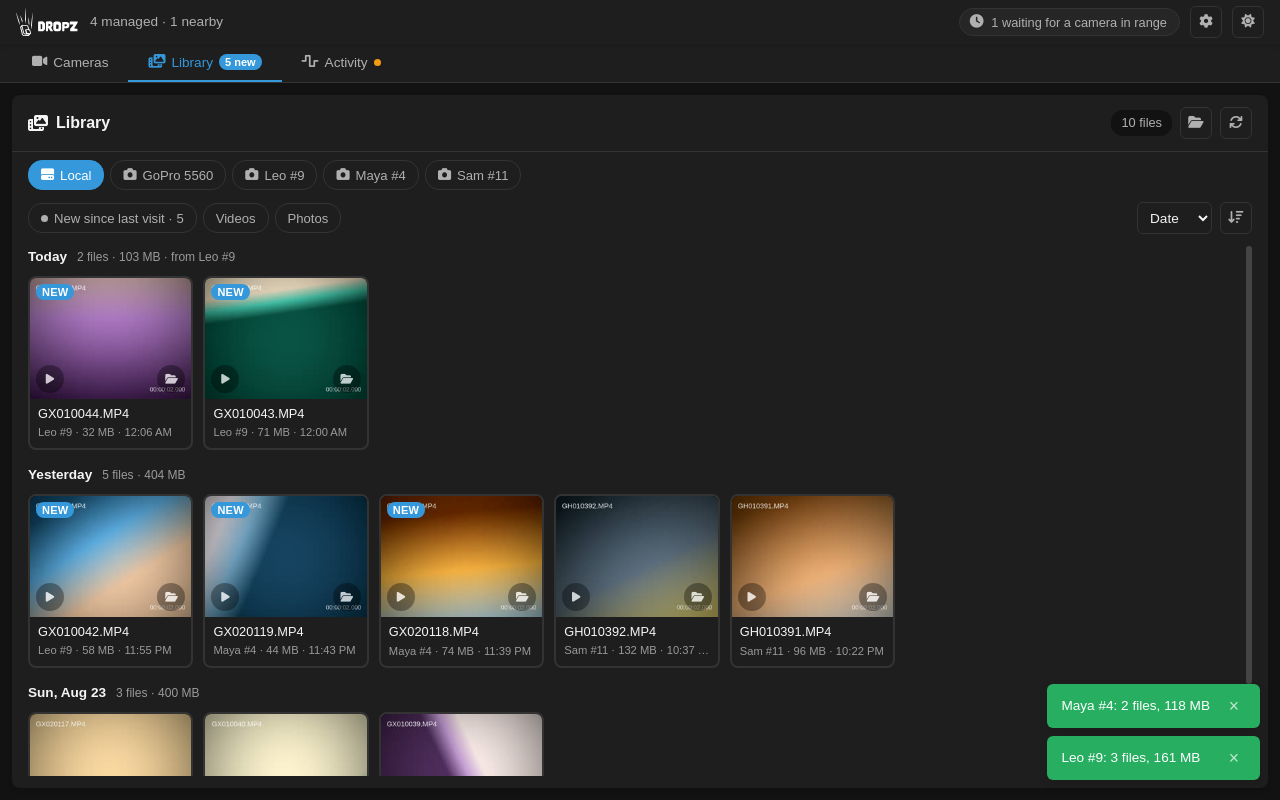Viewport: 1280px width, 800px height.
Task: Play the GH010392.MP4 video
Action: (x=576, y=597)
